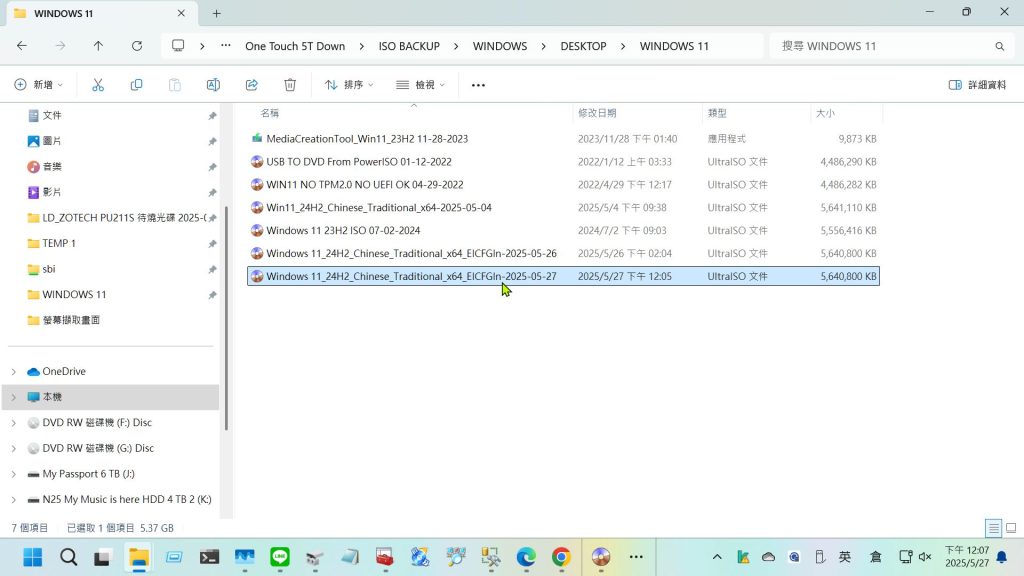Go up one folder level
Screen dimensions: 1024x576
[98, 46]
